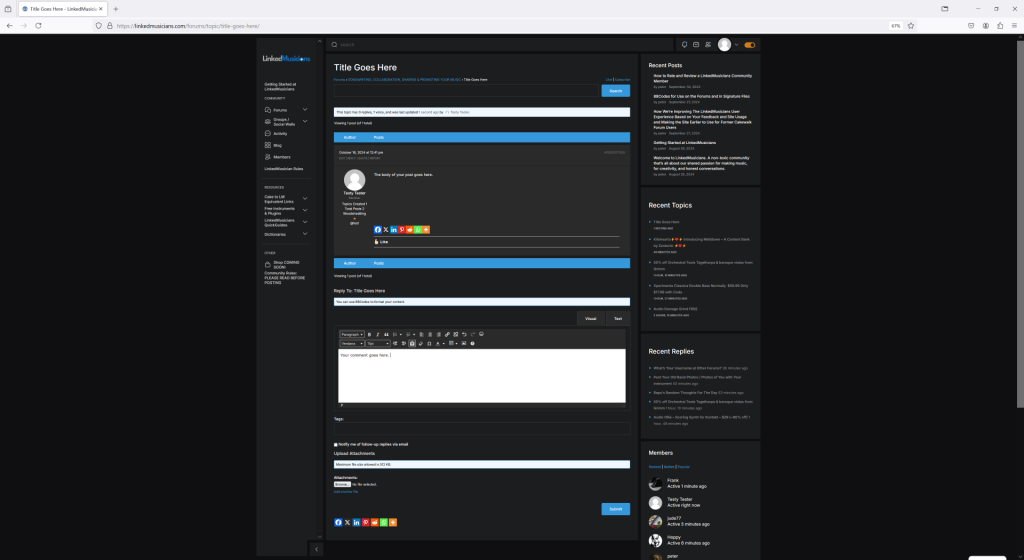This screenshot has width=1024, height=560.
Task: Toggle the dark mode switch
Action: click(750, 45)
